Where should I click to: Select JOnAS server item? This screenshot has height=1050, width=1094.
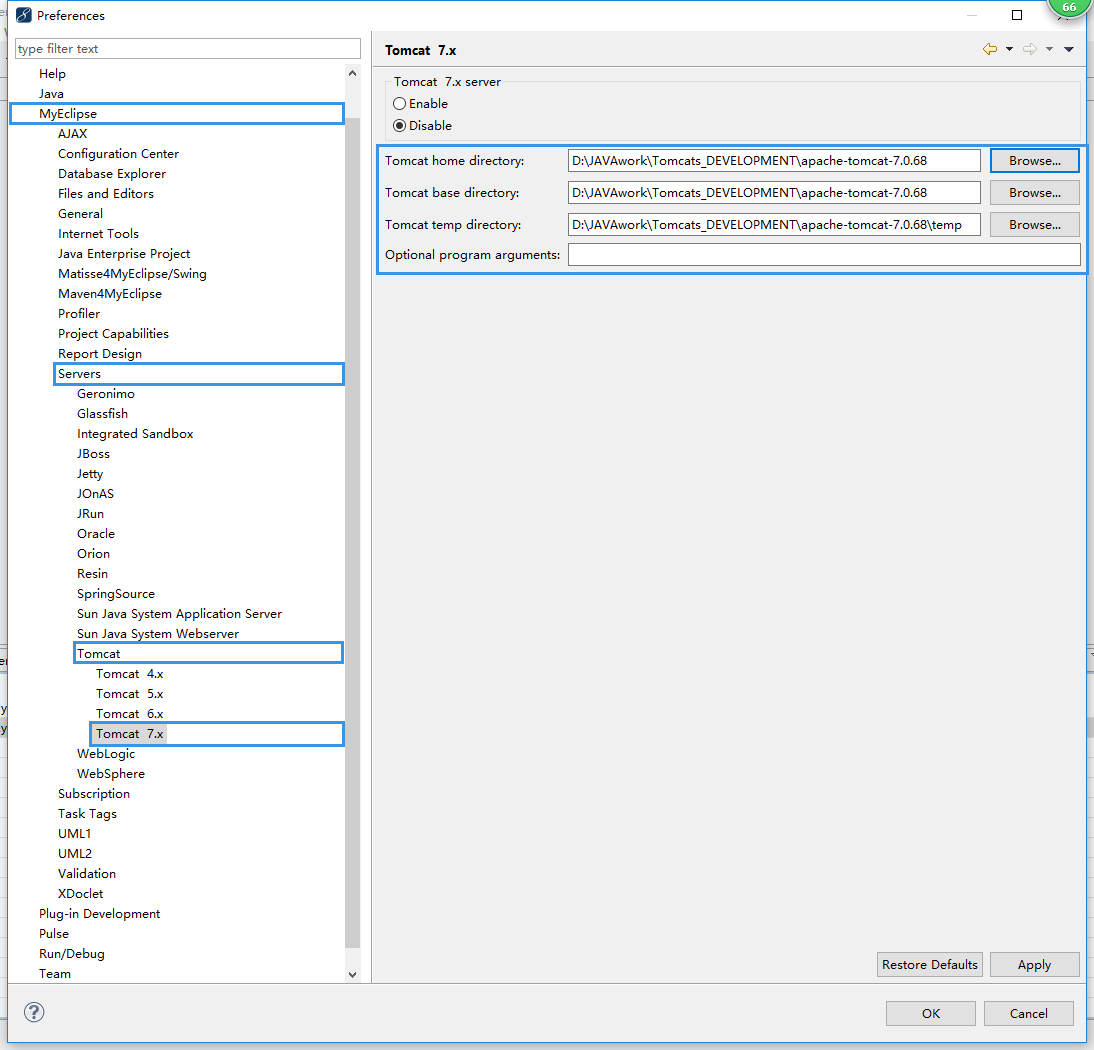point(95,493)
